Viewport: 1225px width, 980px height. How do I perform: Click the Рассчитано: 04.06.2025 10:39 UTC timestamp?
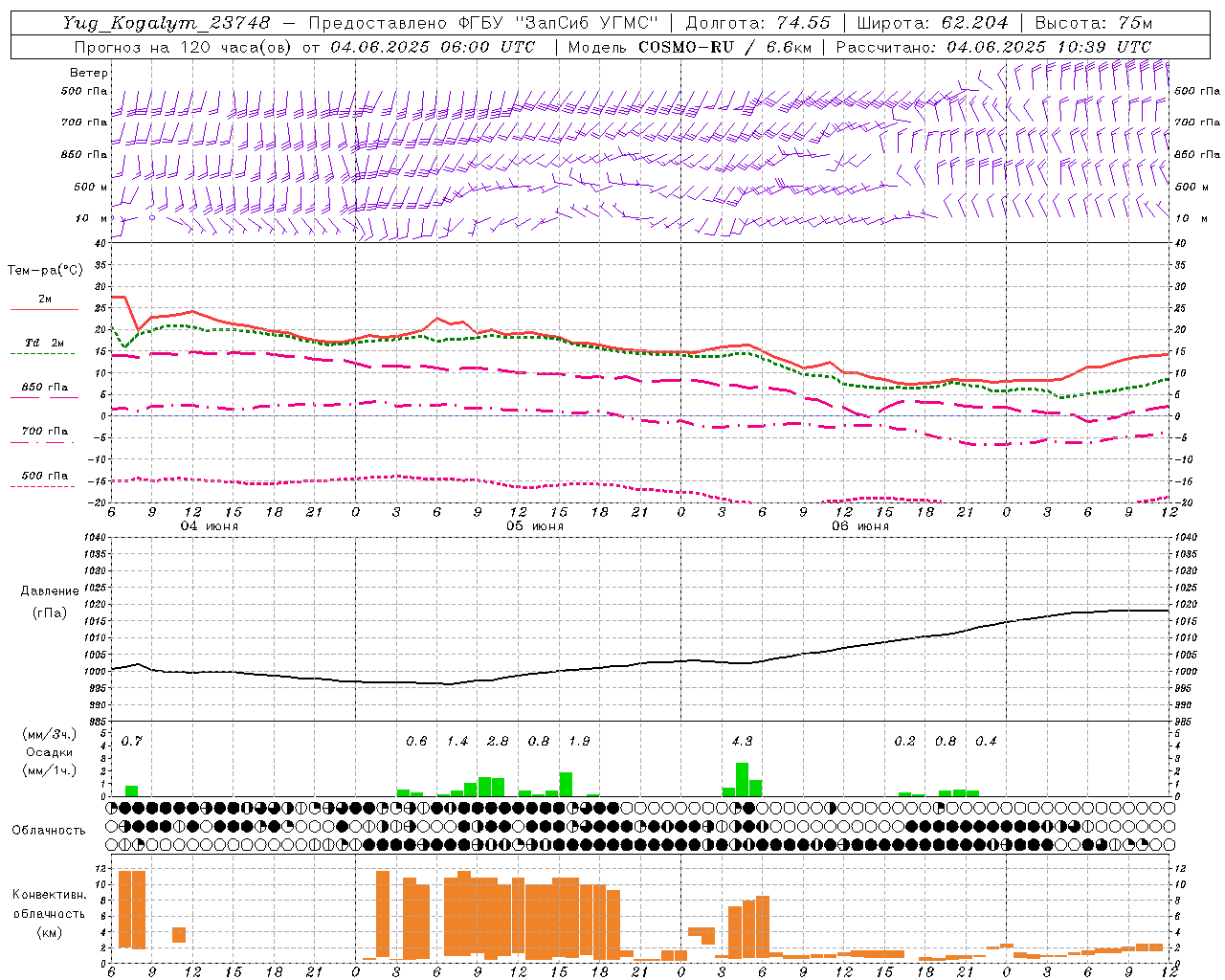[993, 47]
